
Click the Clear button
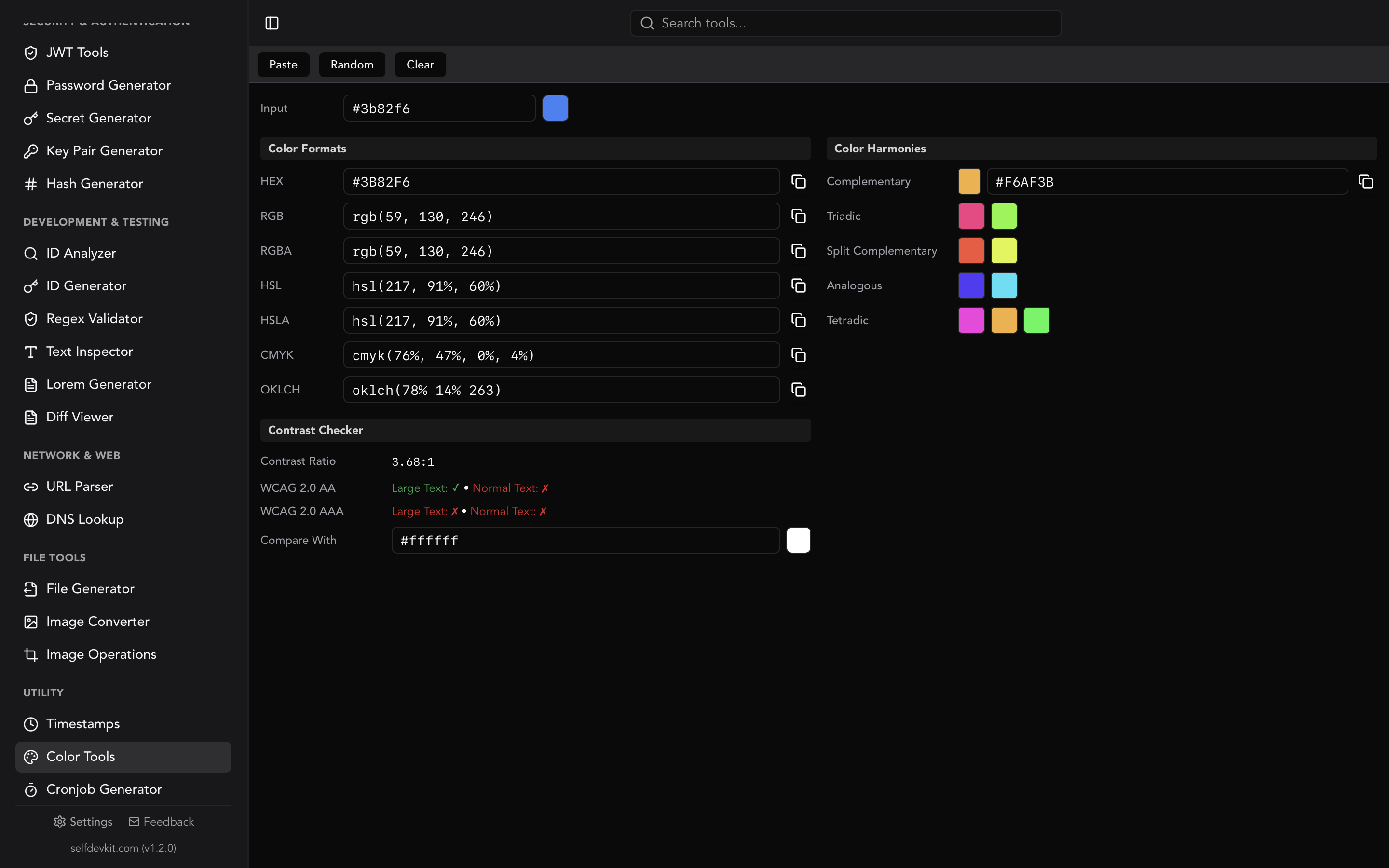(420, 64)
